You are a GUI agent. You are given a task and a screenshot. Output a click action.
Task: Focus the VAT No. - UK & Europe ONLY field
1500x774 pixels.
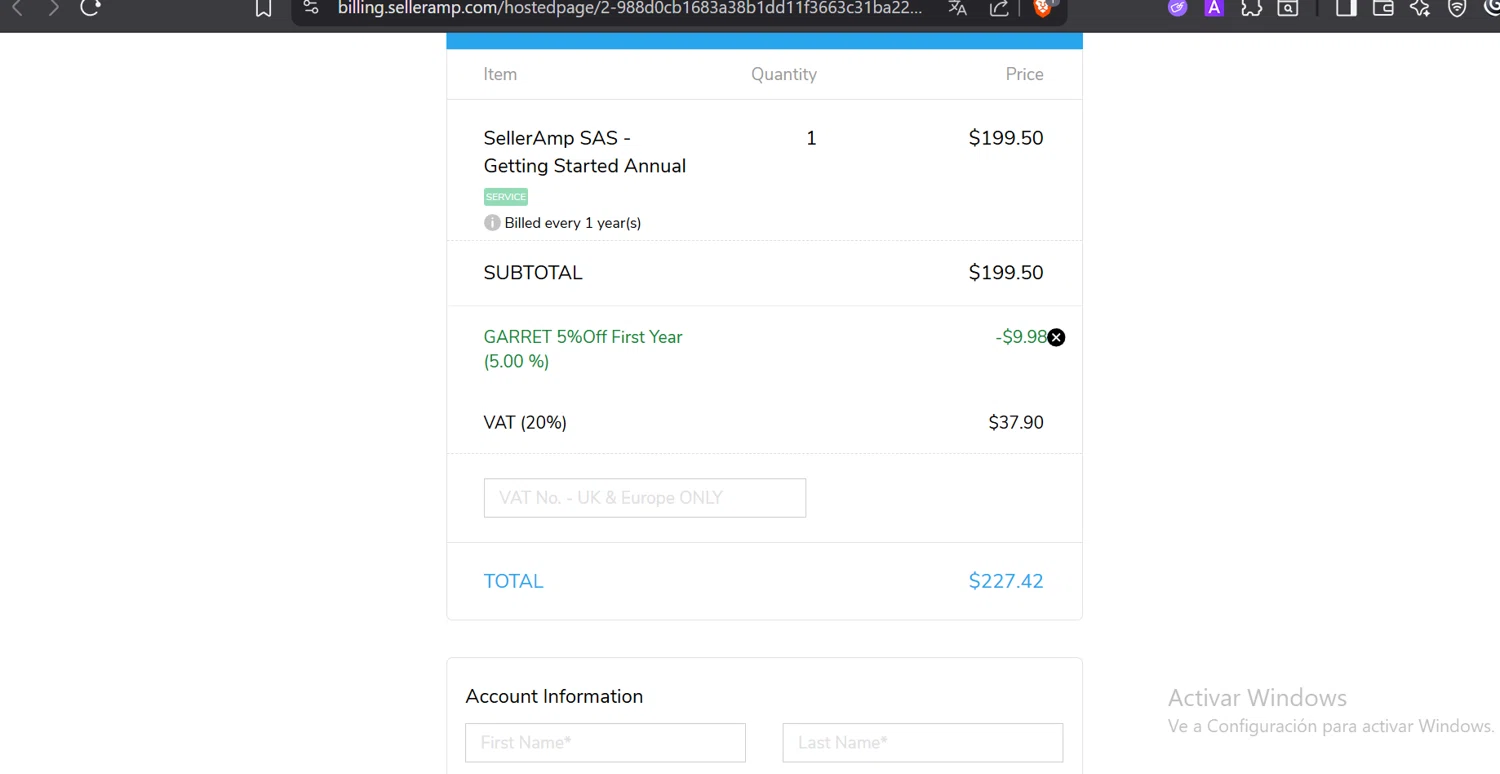tap(645, 498)
